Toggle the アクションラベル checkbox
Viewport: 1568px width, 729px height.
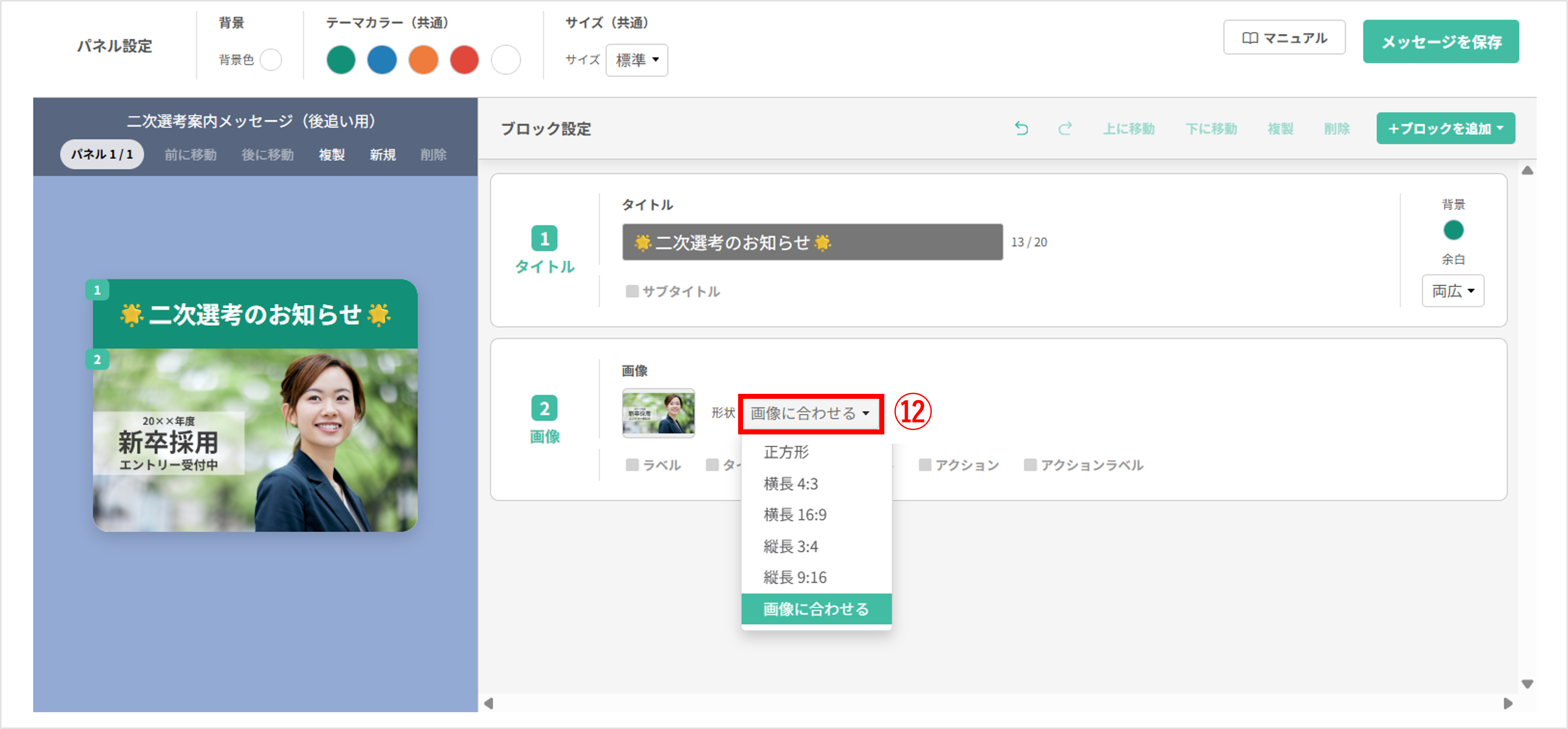1030,465
